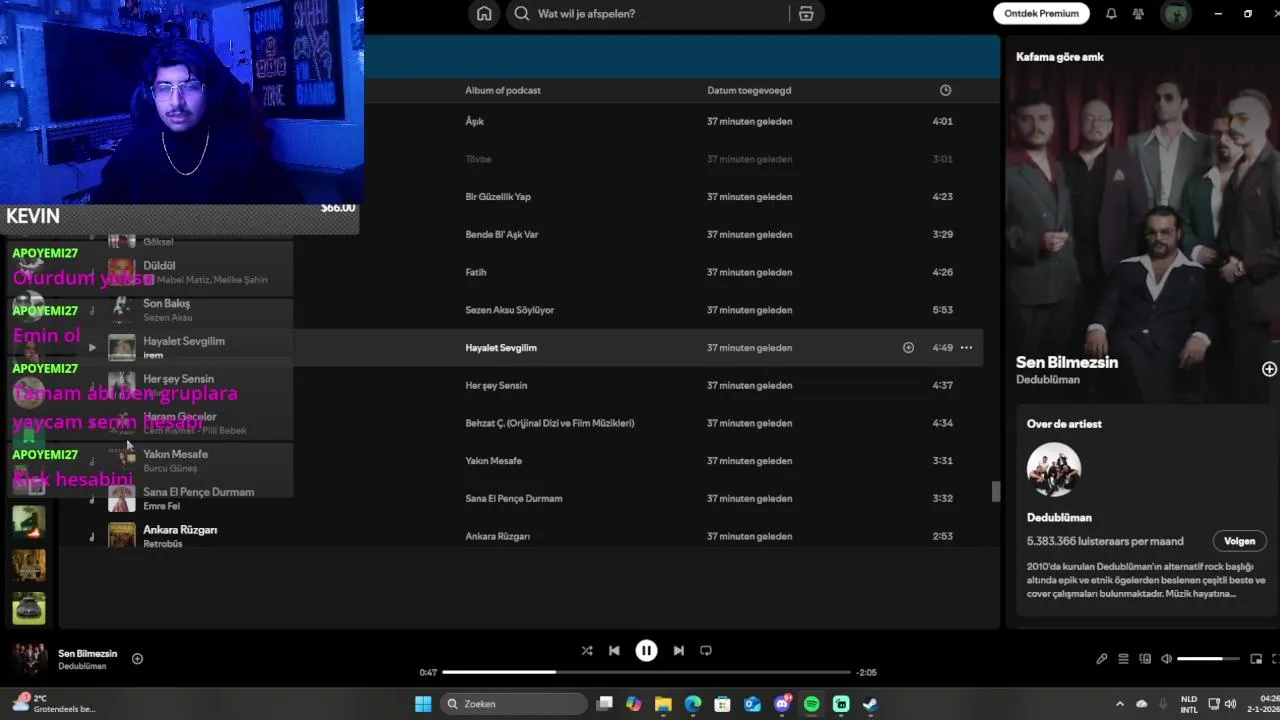This screenshot has height=720, width=1280.
Task: Skip to previous track
Action: [x=614, y=650]
